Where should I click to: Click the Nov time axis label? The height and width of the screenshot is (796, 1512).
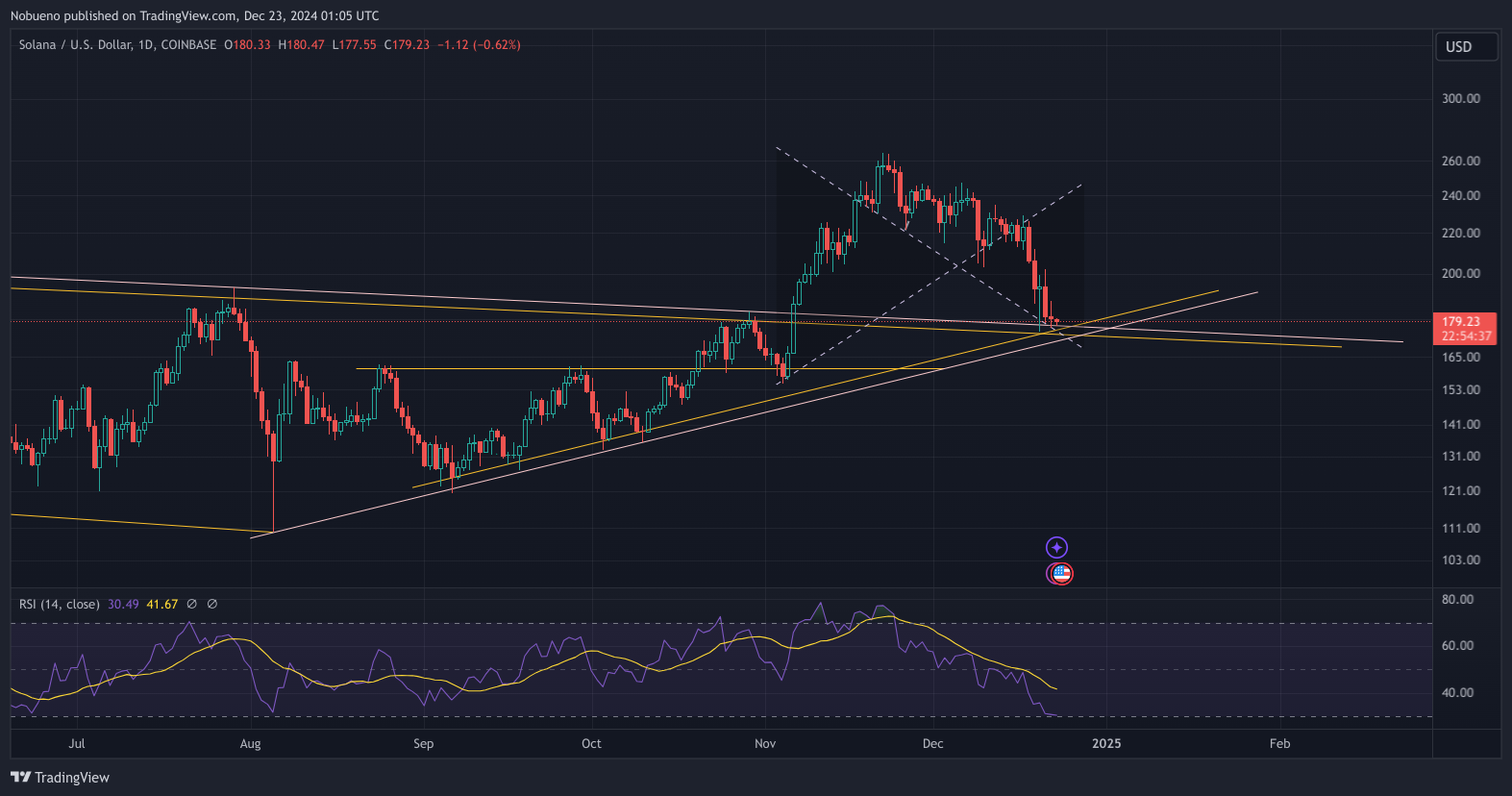click(765, 743)
